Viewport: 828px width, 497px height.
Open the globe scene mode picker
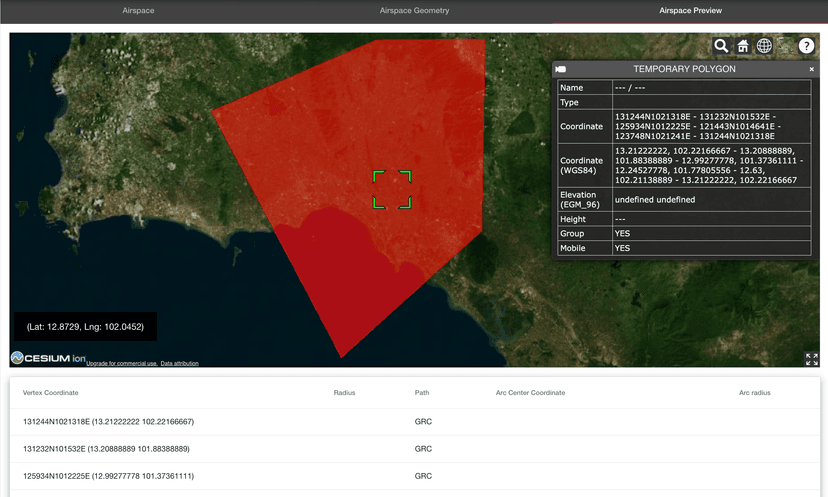[764, 46]
